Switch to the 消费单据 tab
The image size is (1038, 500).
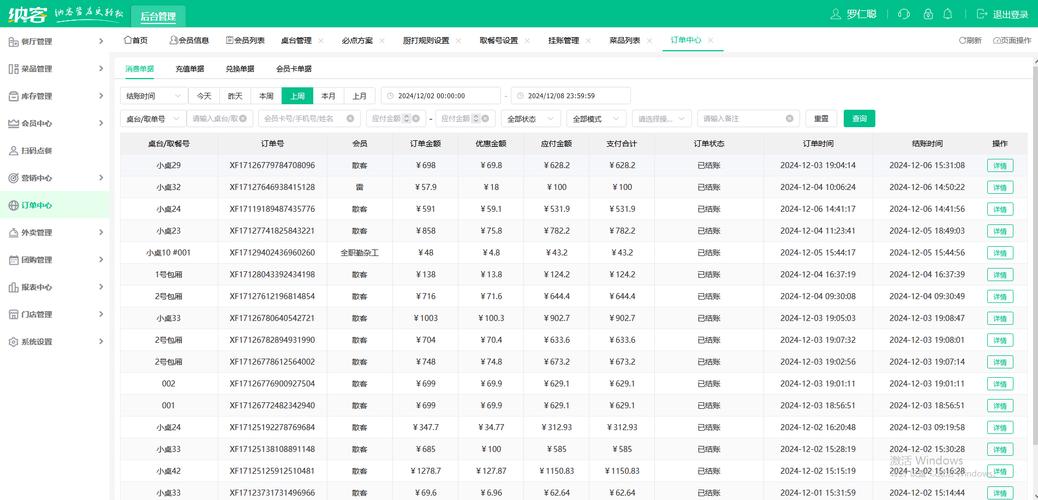tap(140, 68)
